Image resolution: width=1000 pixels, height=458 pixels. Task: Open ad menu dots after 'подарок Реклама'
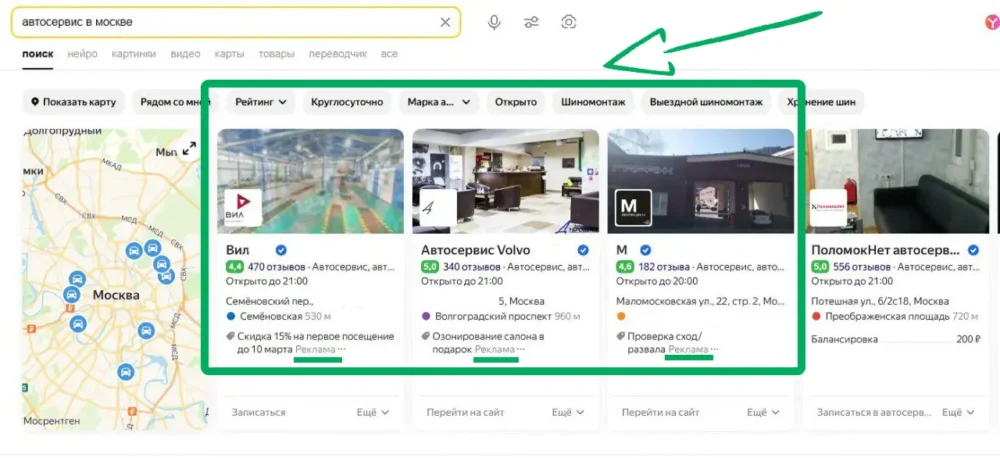[520, 350]
